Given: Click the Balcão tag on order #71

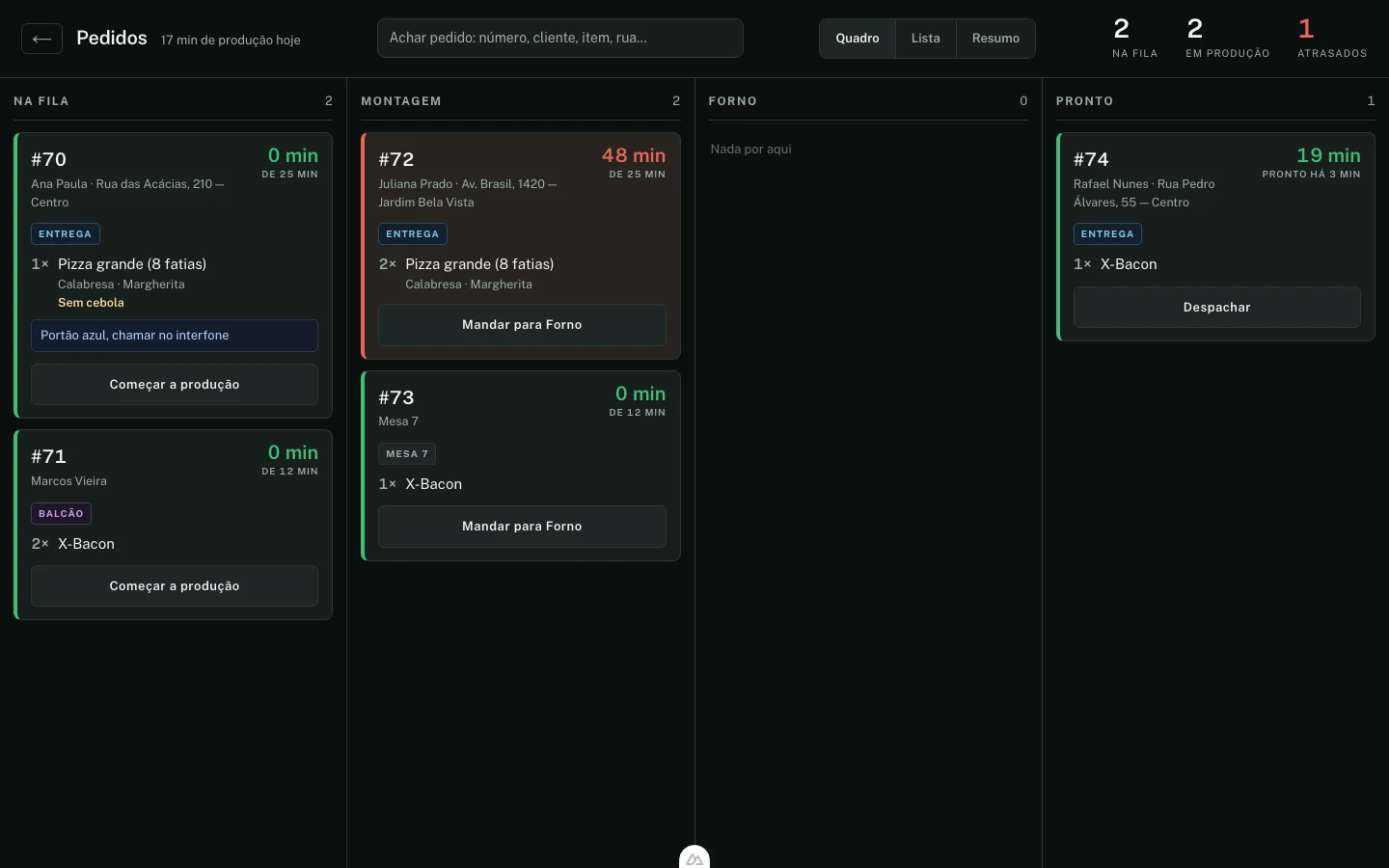Looking at the screenshot, I should pyautogui.click(x=61, y=514).
